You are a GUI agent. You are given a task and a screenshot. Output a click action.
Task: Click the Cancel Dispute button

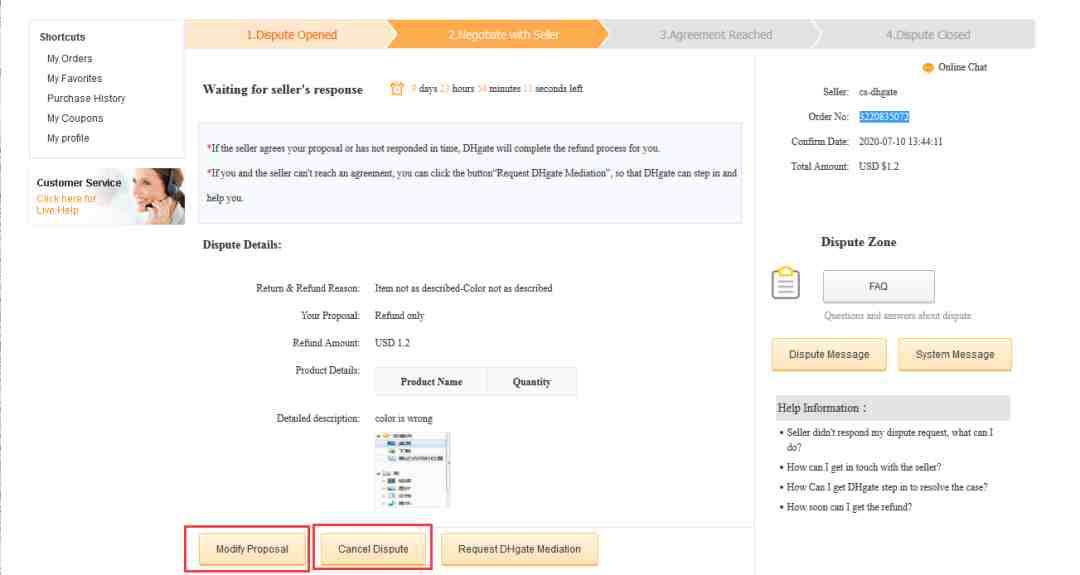pyautogui.click(x=373, y=549)
